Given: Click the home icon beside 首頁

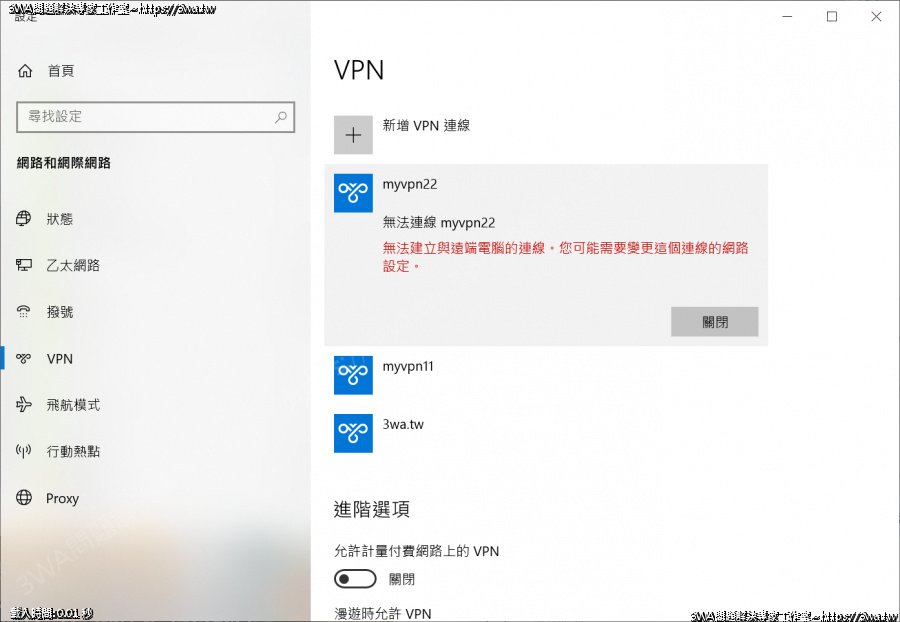Looking at the screenshot, I should [x=25, y=71].
